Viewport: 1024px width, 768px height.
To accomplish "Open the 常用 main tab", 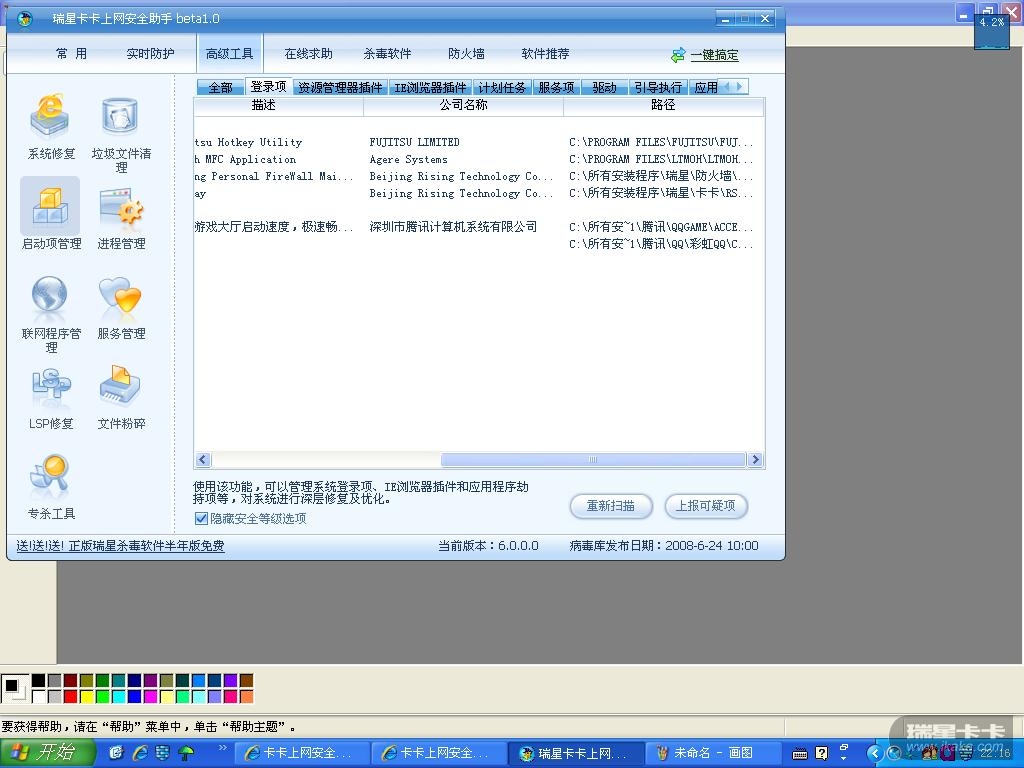I will click(x=71, y=54).
